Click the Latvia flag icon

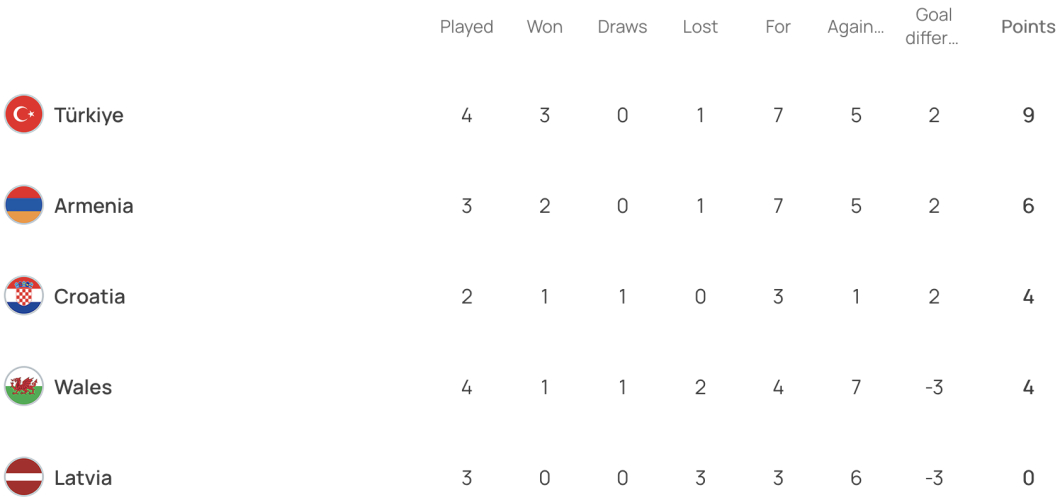pyautogui.click(x=24, y=477)
